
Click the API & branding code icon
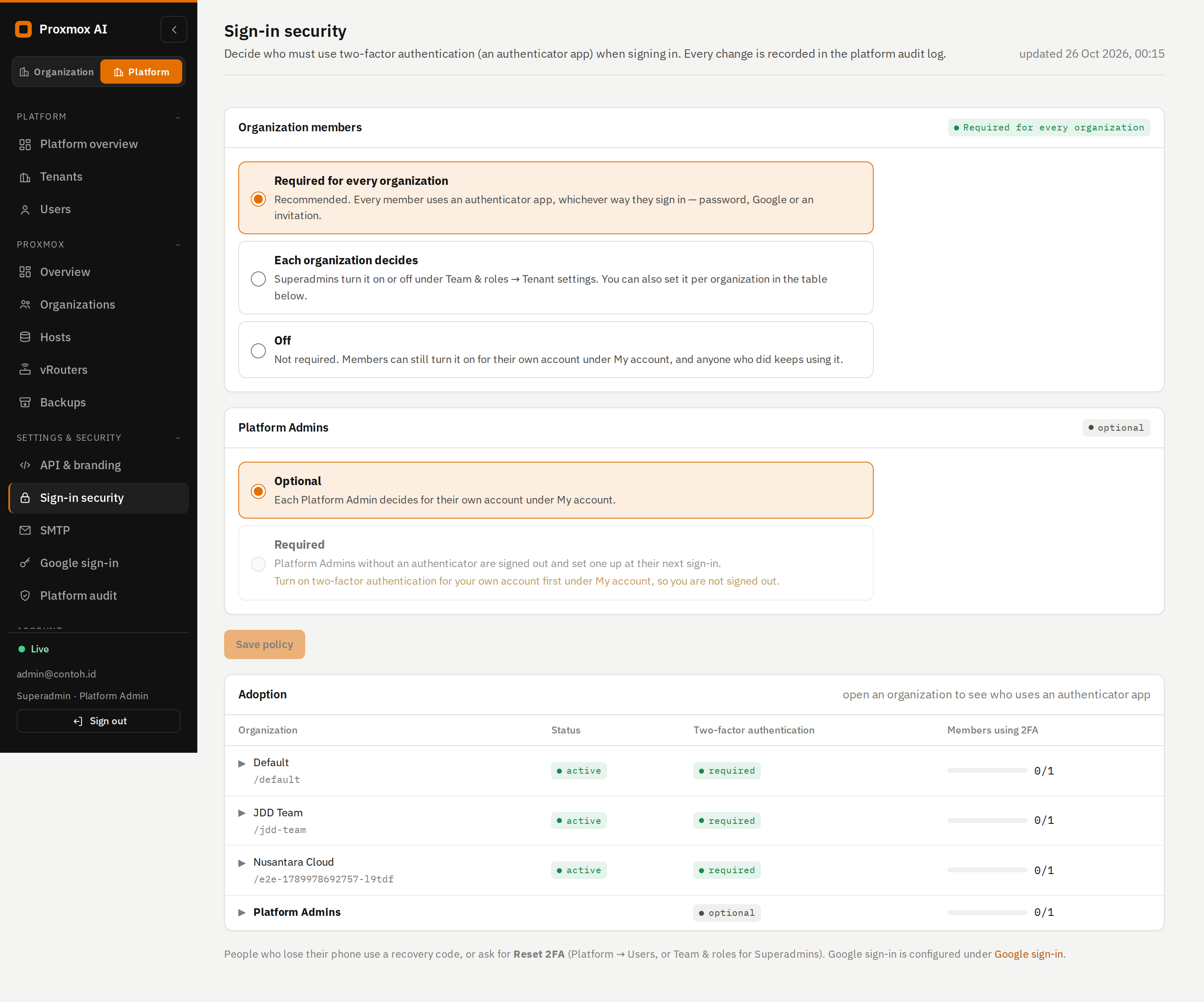click(x=25, y=466)
